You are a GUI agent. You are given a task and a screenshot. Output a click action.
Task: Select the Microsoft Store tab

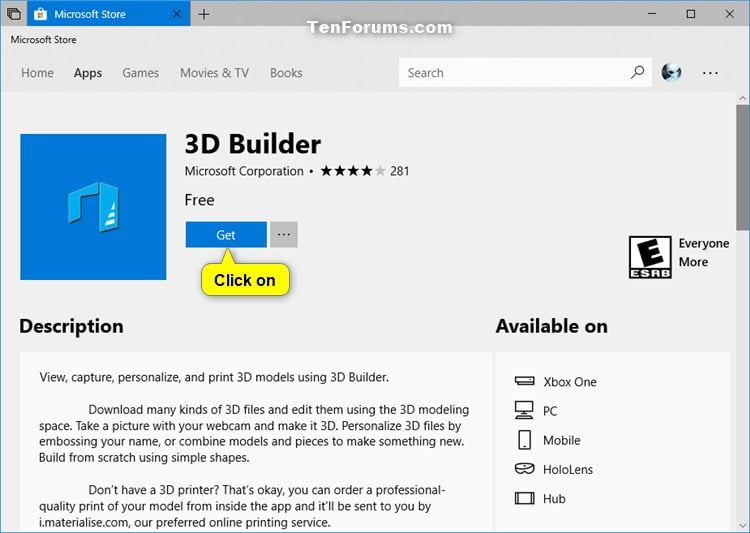pos(109,14)
